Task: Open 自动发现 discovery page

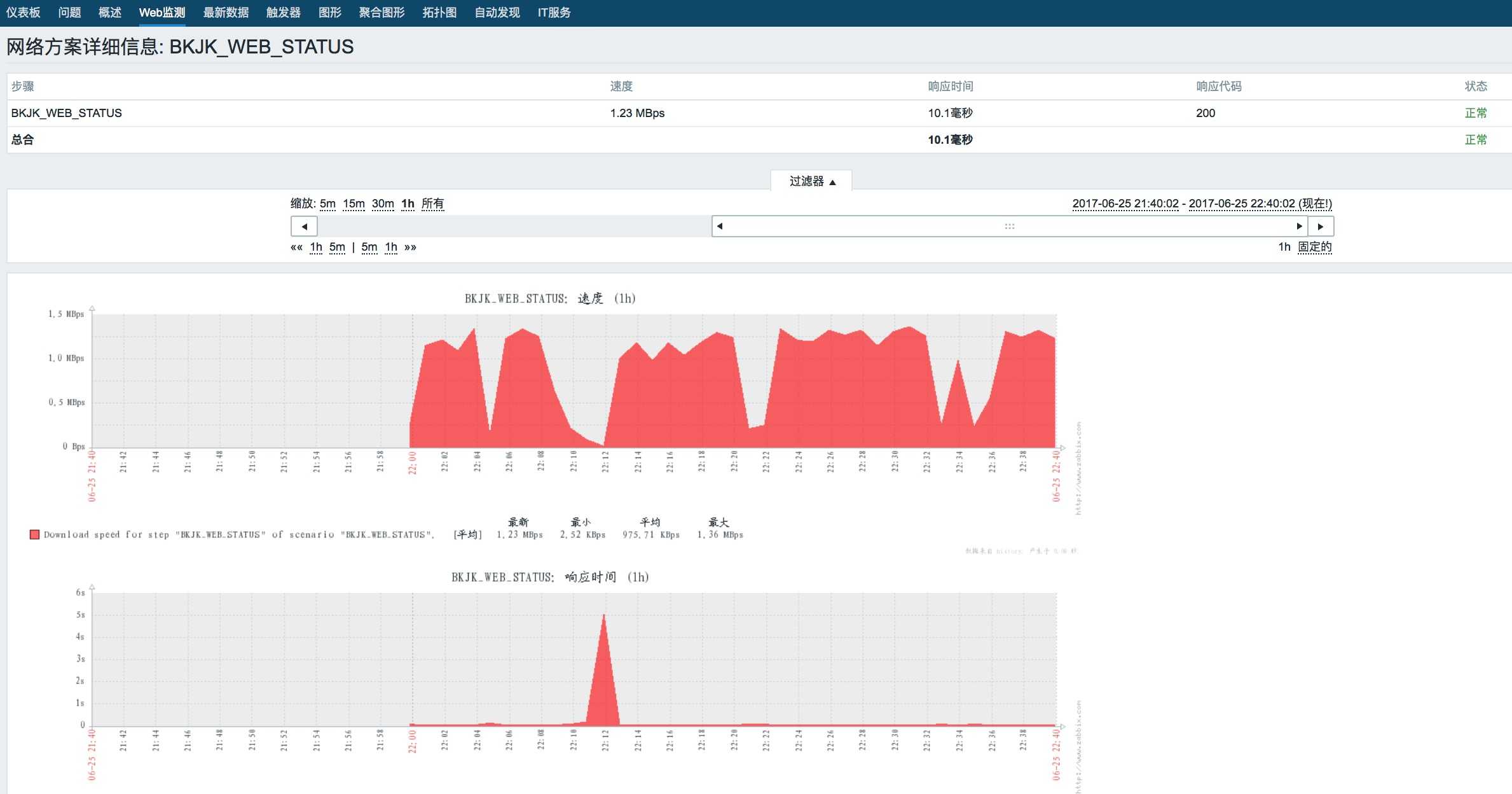Action: point(497,13)
